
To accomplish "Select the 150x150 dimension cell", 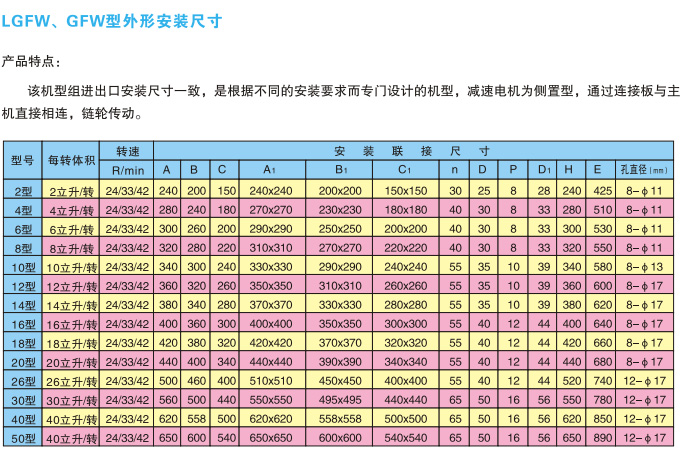I will [x=406, y=189].
